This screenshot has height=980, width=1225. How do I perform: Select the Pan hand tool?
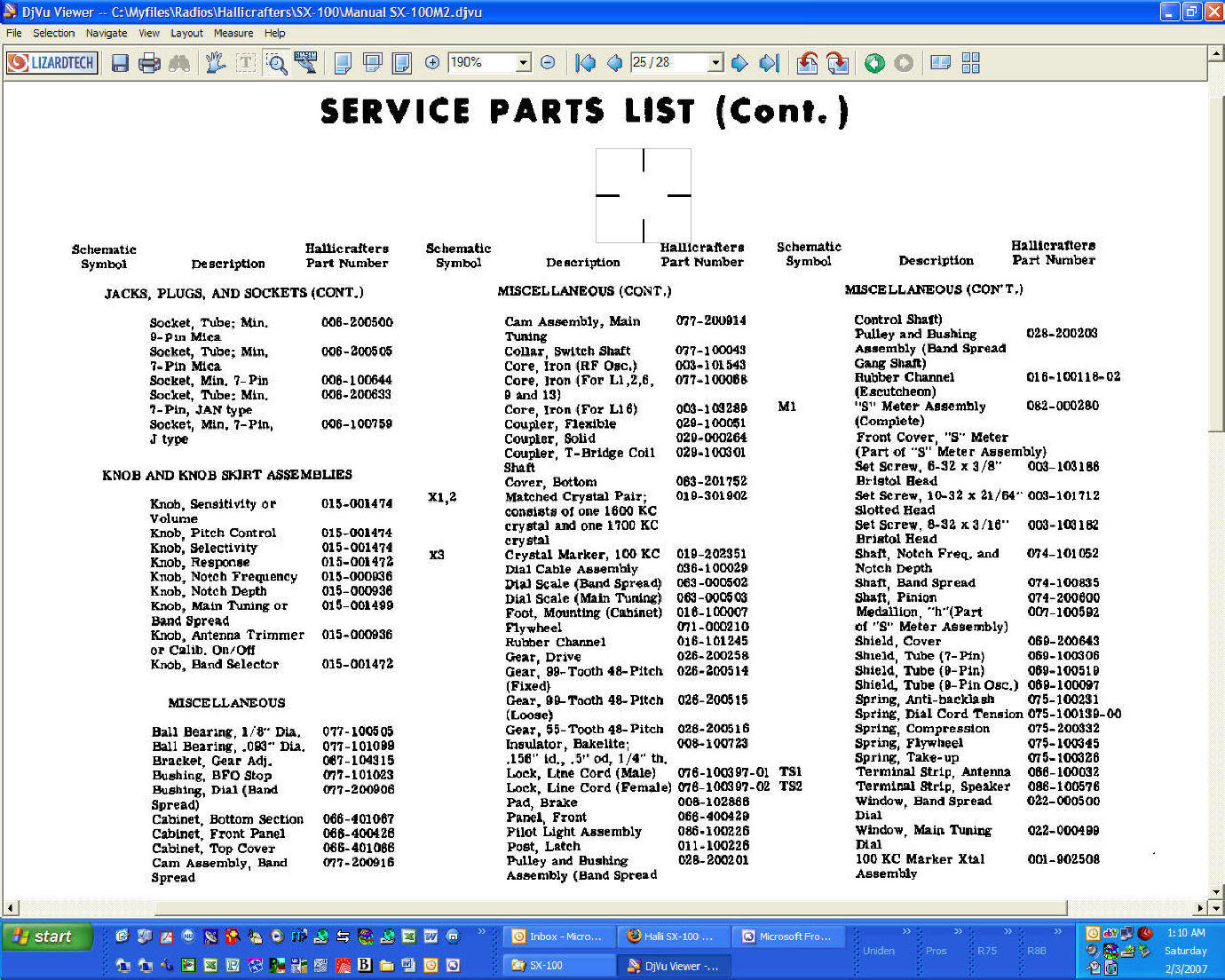pyautogui.click(x=216, y=63)
